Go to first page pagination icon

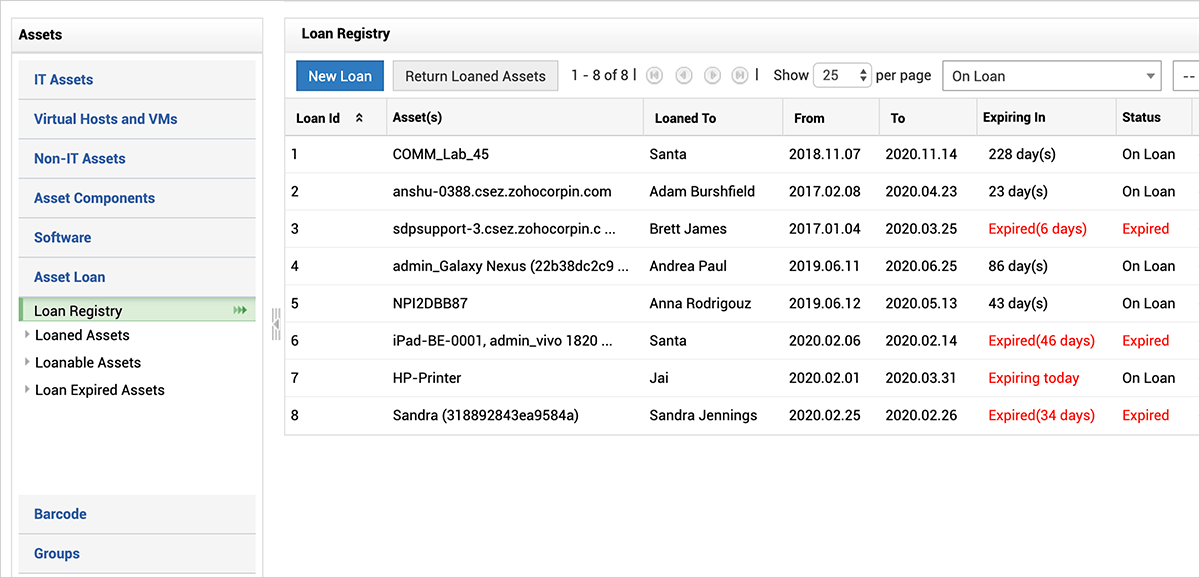click(x=655, y=75)
